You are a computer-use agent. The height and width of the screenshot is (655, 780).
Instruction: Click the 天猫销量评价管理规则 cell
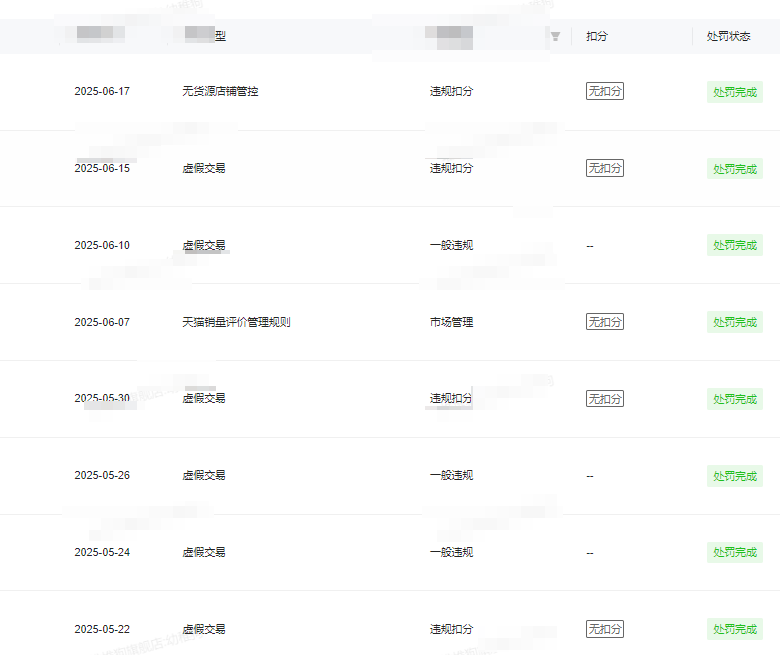236,322
